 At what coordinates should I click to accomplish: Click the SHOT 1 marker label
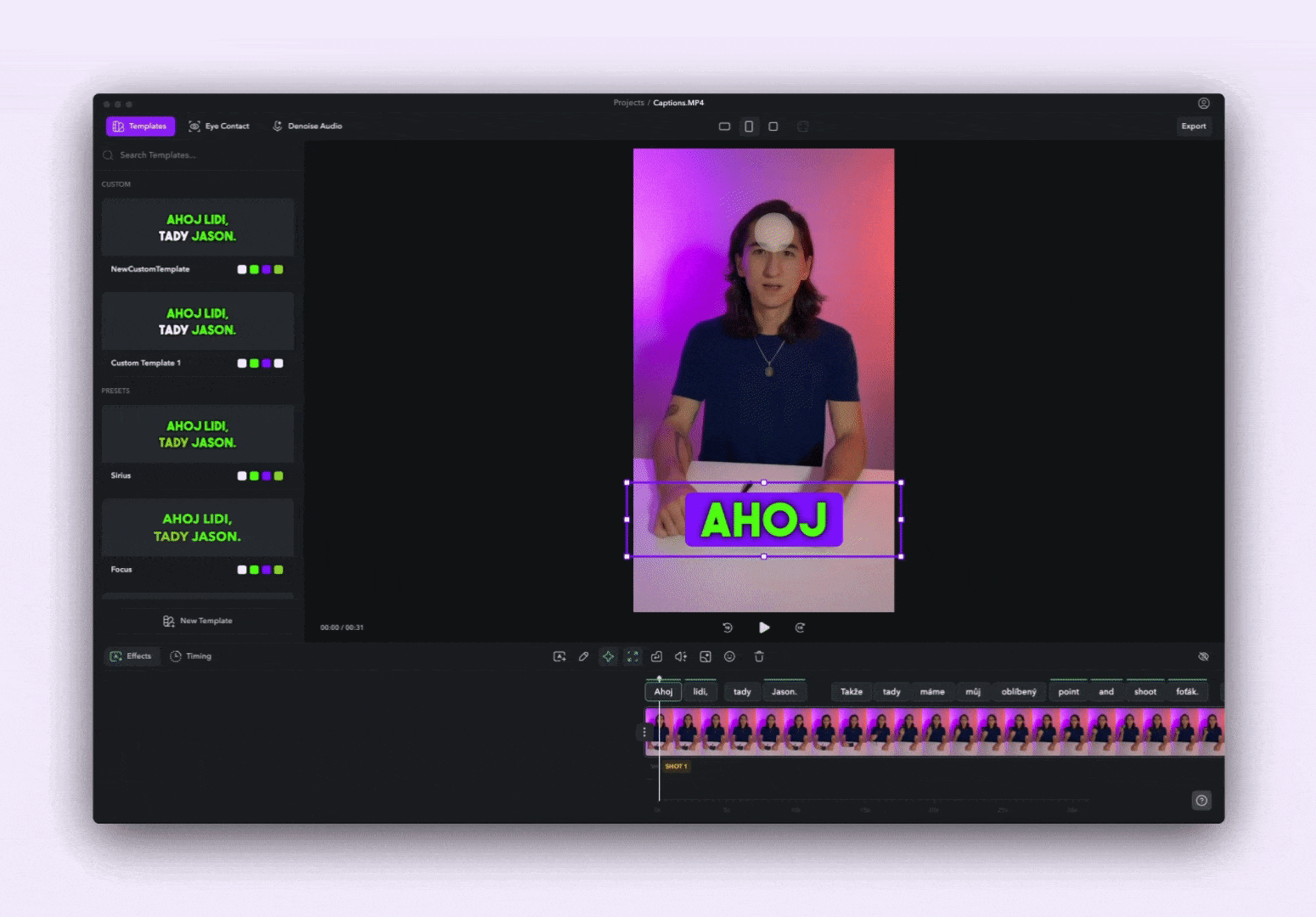click(676, 767)
